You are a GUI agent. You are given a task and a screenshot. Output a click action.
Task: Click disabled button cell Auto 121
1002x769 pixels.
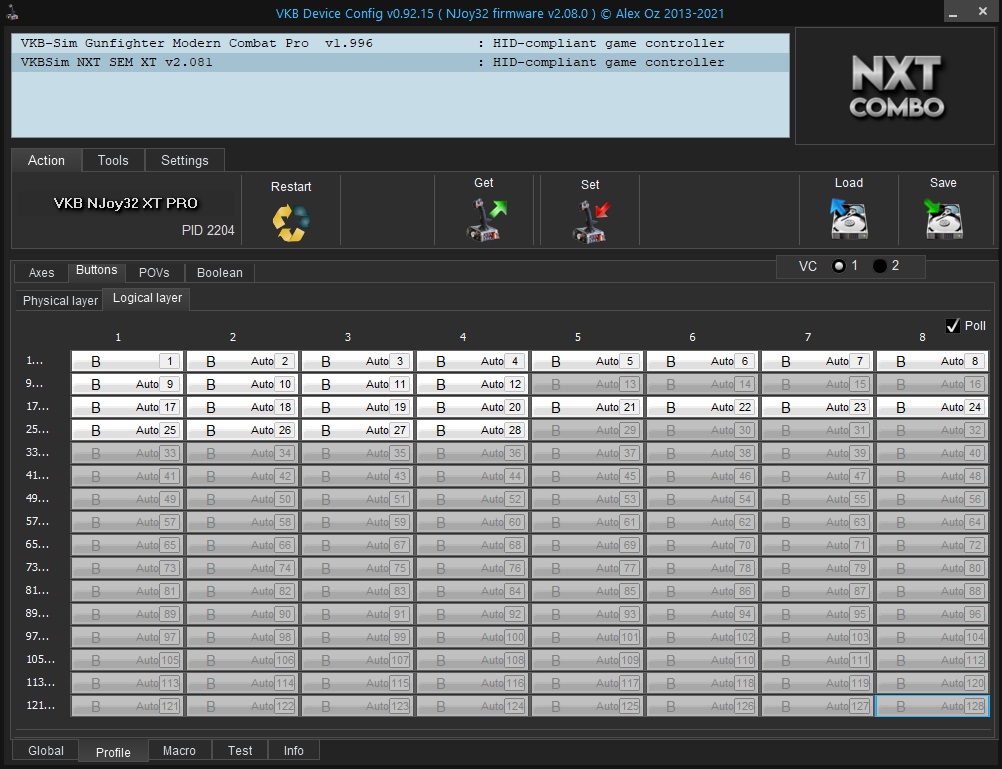(127, 706)
